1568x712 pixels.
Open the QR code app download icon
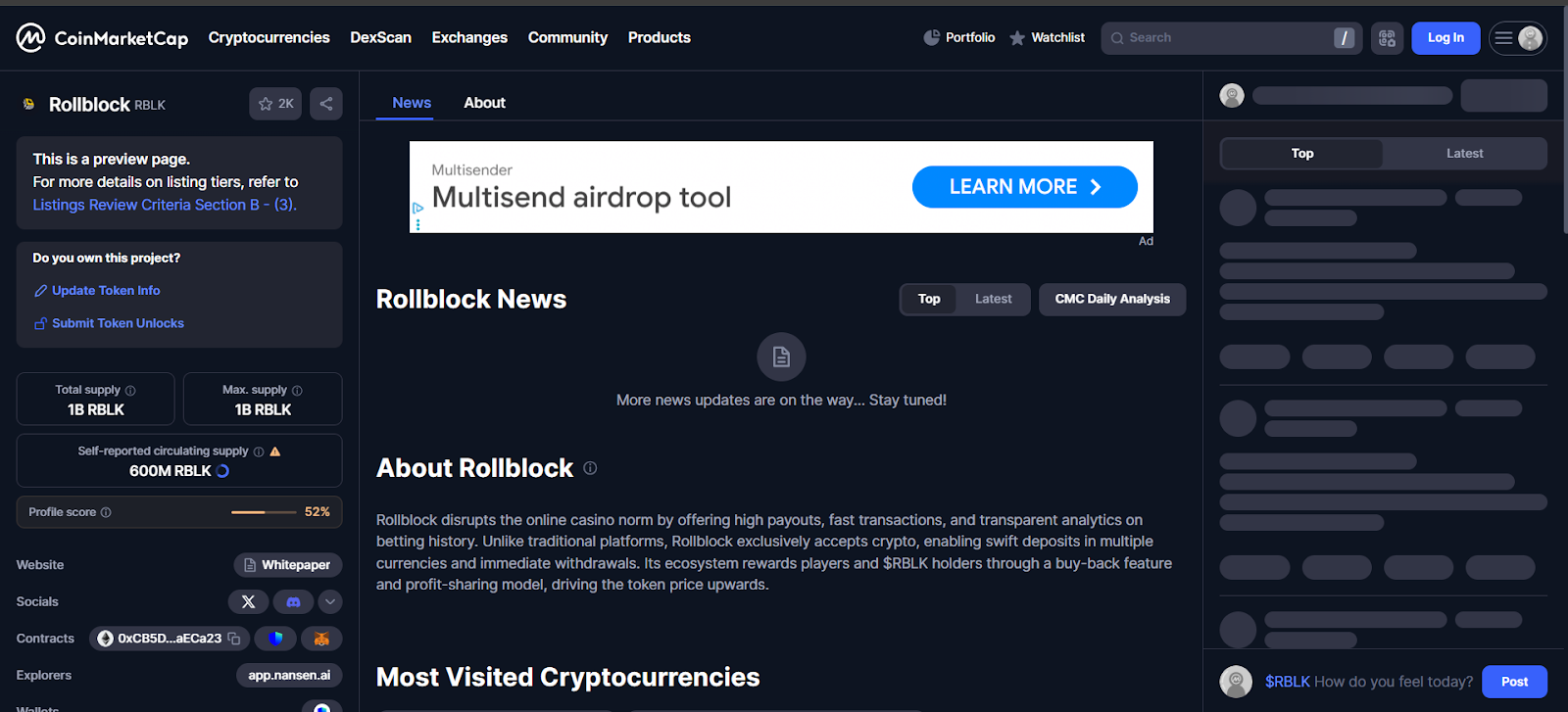click(x=1387, y=38)
